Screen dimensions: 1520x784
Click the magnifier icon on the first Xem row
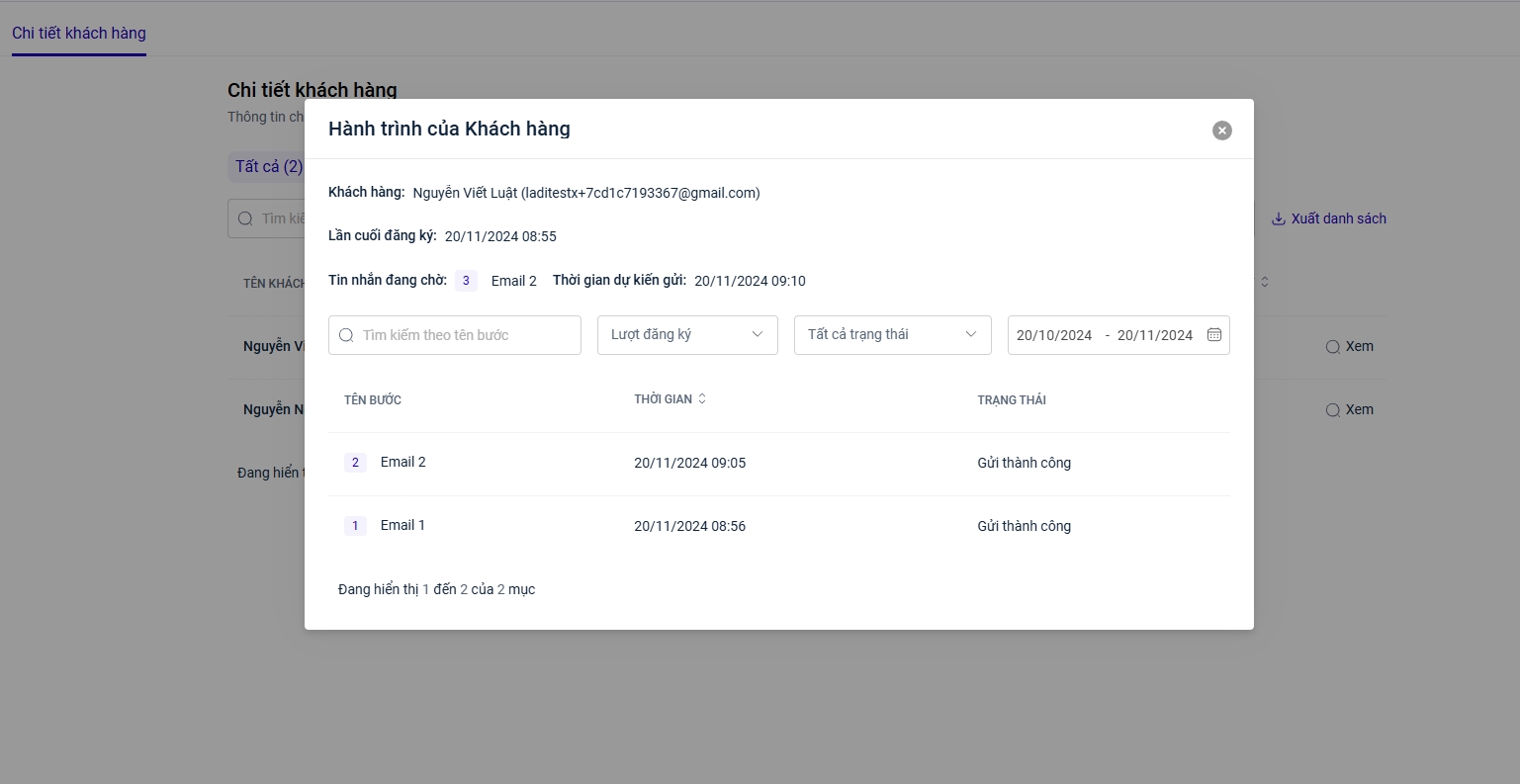1333,347
